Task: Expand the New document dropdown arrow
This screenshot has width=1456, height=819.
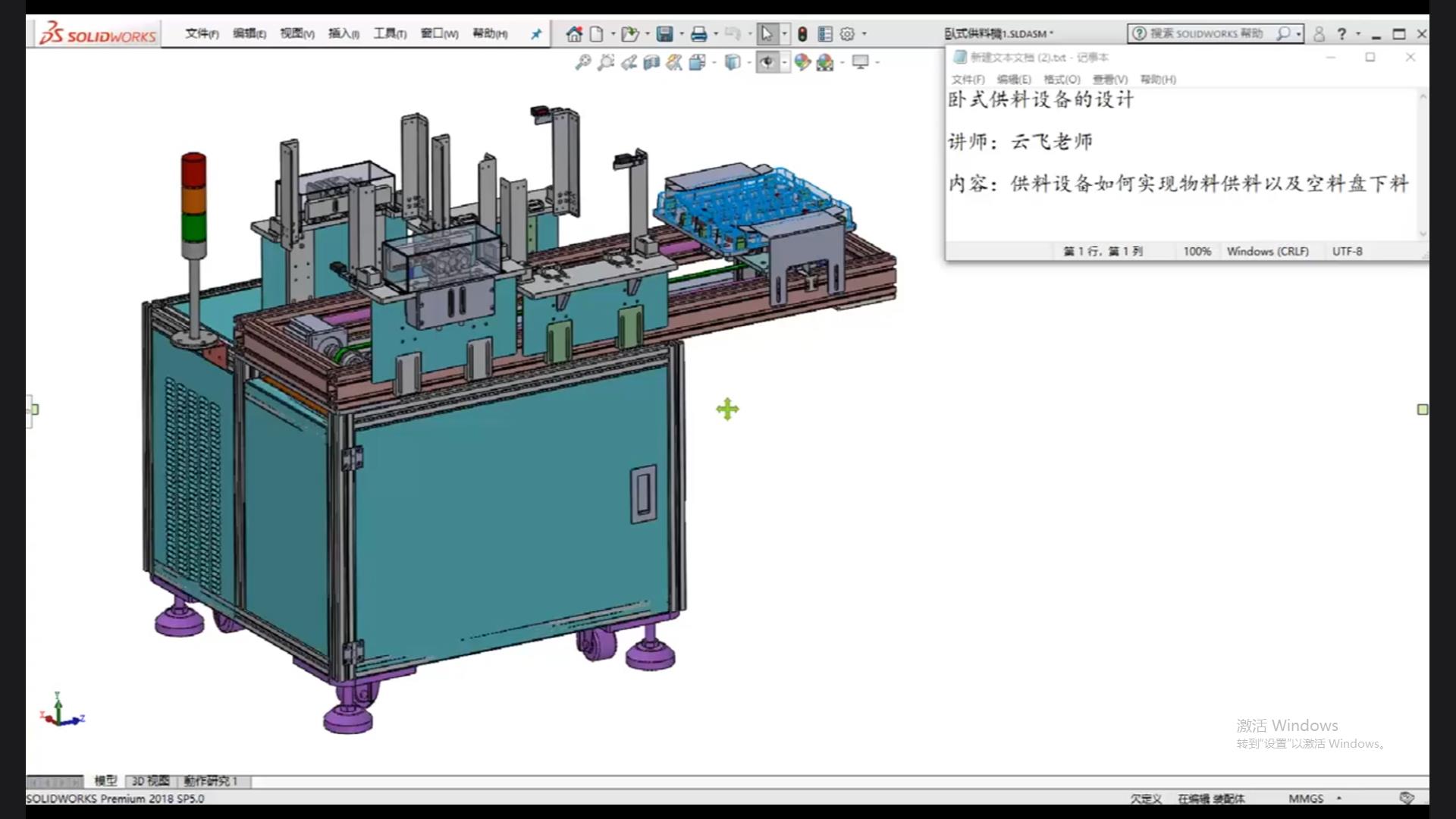Action: pos(613,34)
